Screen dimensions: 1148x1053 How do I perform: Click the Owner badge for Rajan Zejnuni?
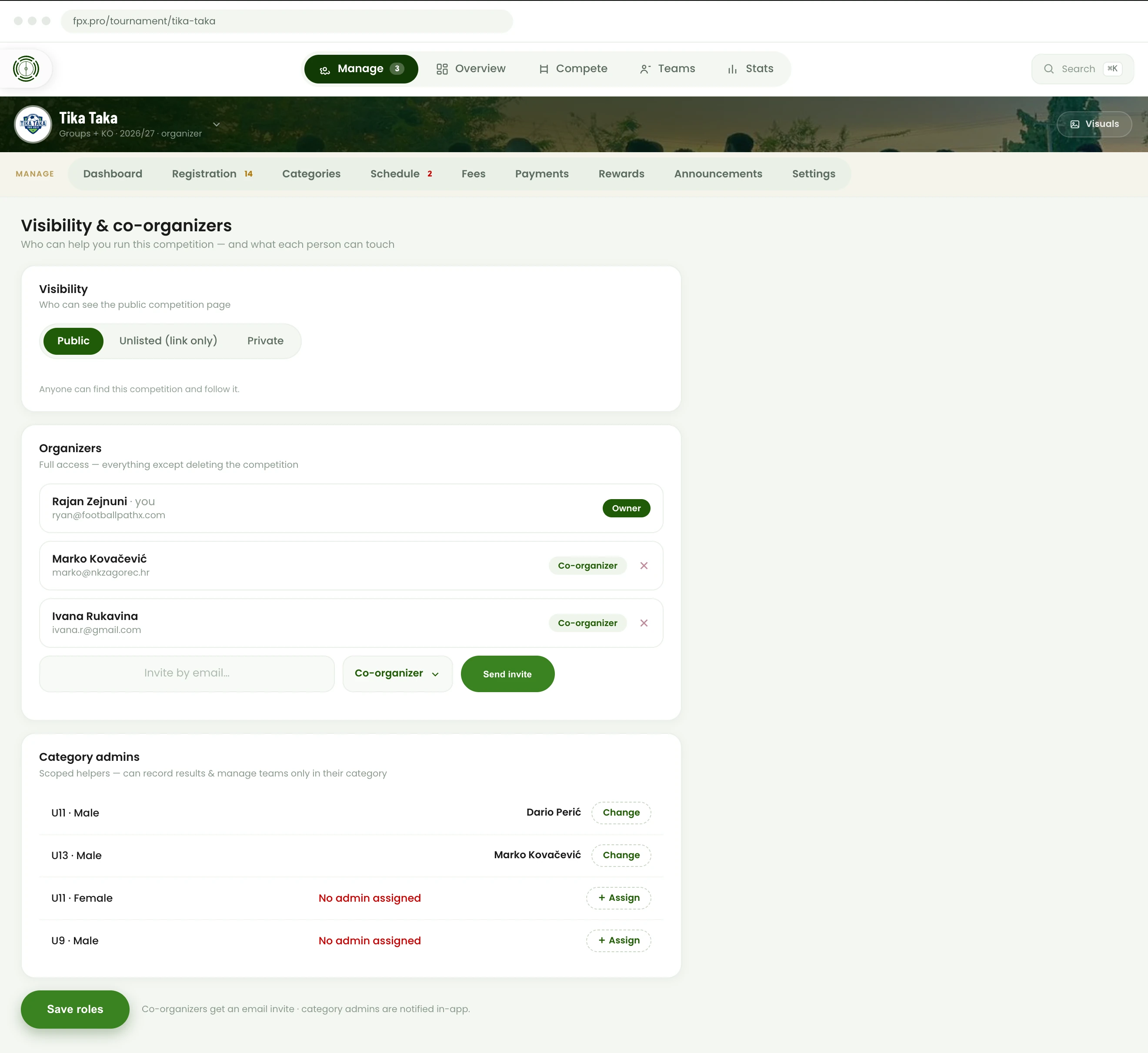click(627, 509)
